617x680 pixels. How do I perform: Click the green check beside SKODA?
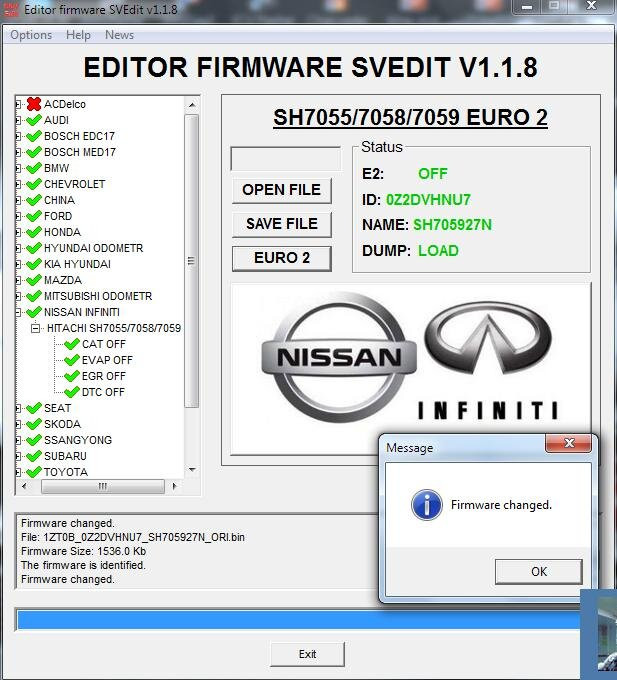(34, 425)
